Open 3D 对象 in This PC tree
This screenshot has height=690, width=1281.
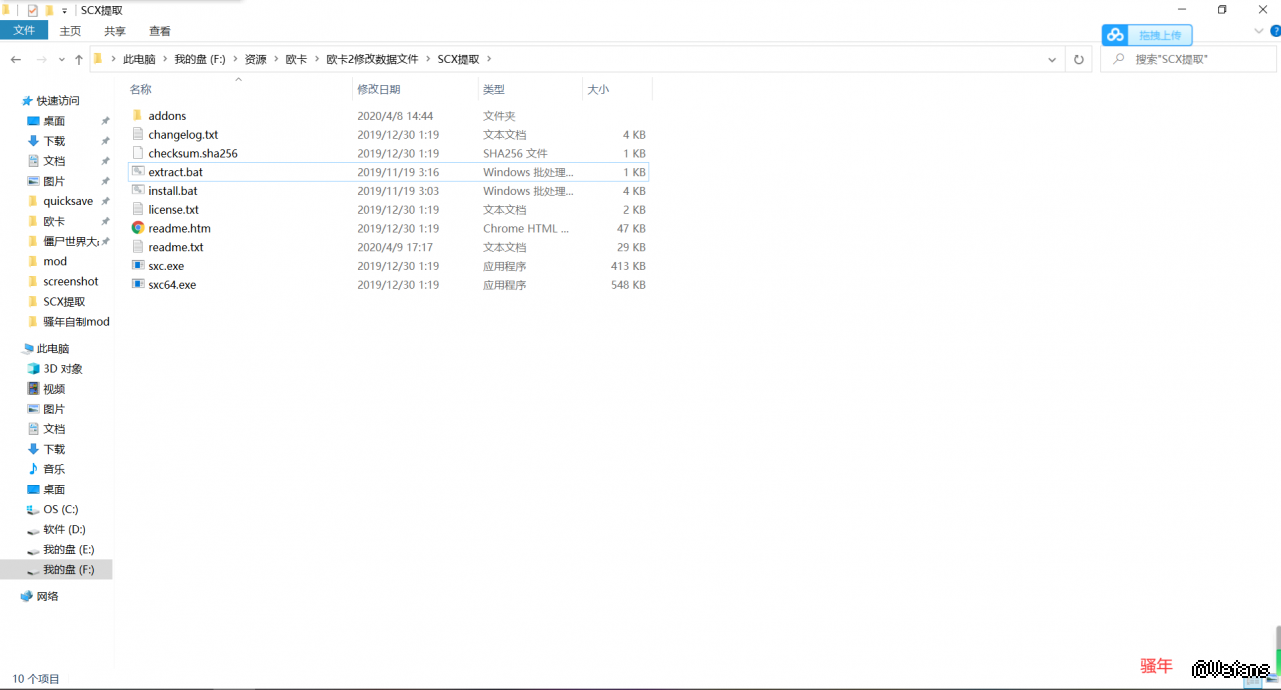click(62, 369)
